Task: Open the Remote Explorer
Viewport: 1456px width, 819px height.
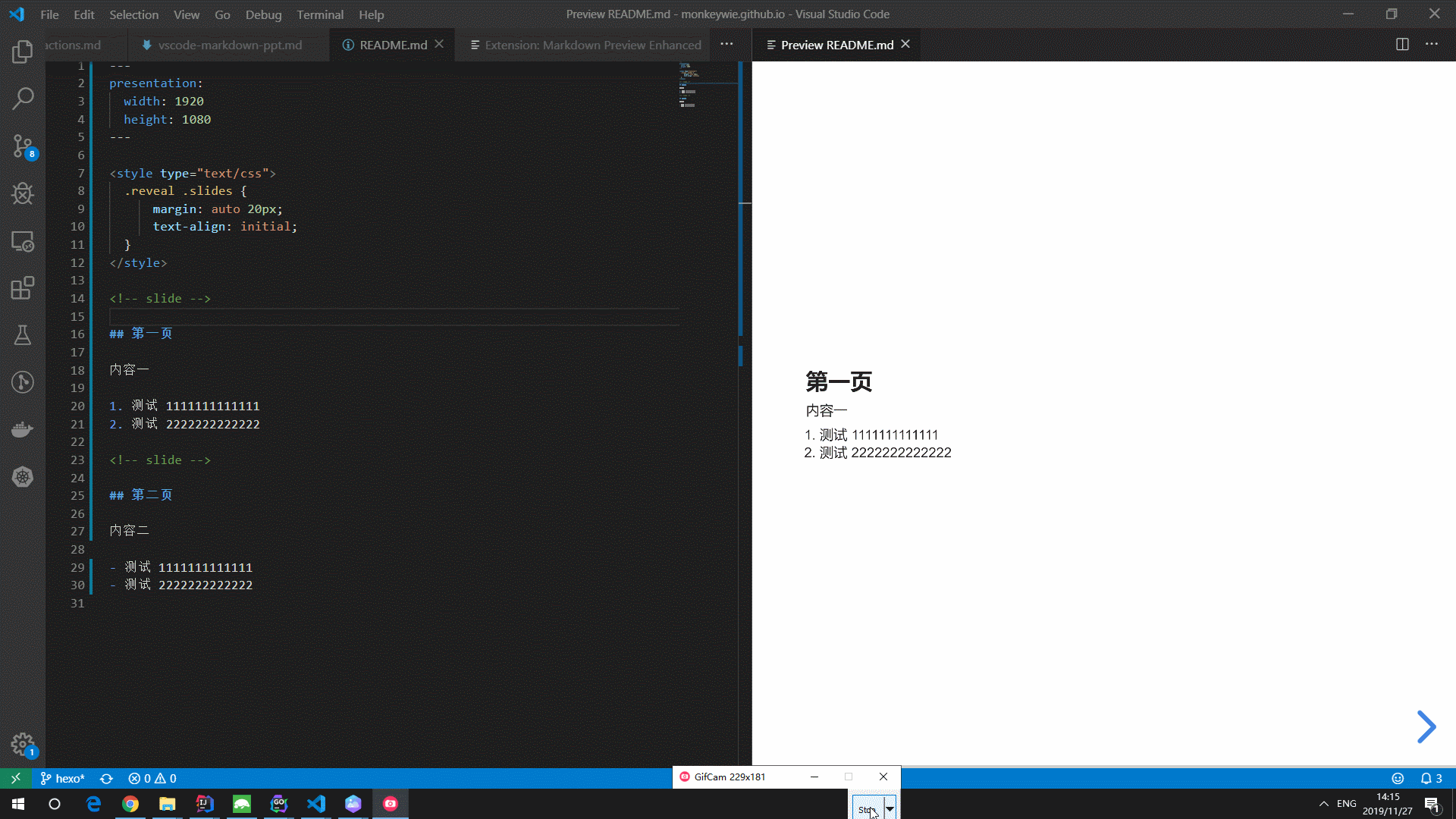Action: pos(23,242)
